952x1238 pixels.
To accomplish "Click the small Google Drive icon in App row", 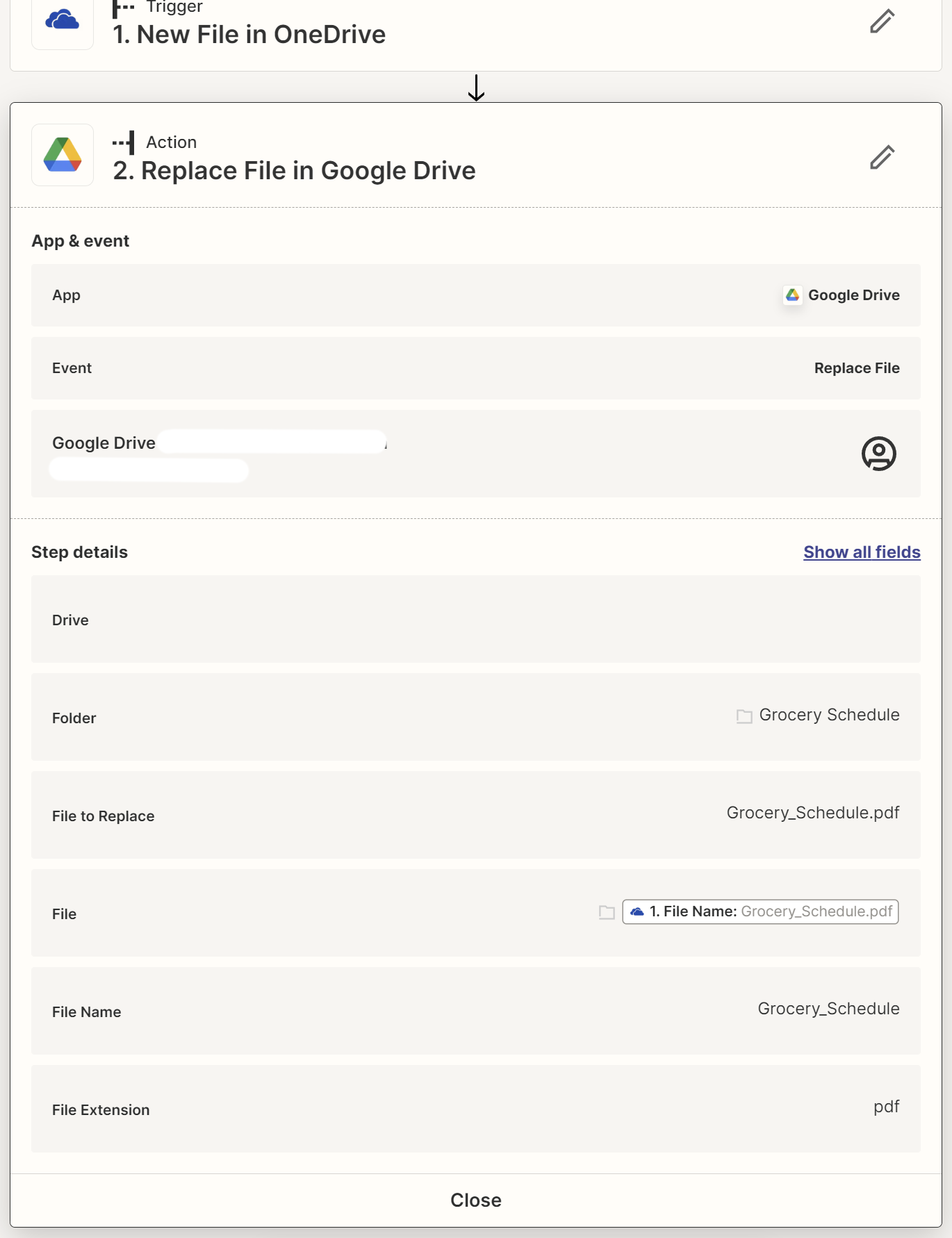I will [x=792, y=295].
